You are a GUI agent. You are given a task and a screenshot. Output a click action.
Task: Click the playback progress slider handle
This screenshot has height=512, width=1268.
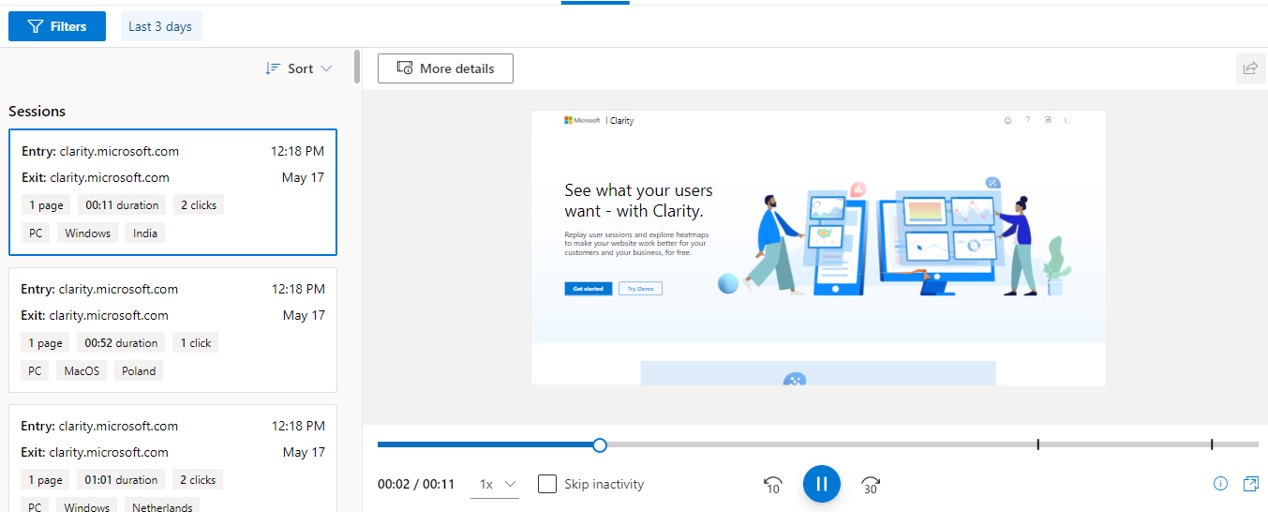click(x=599, y=445)
